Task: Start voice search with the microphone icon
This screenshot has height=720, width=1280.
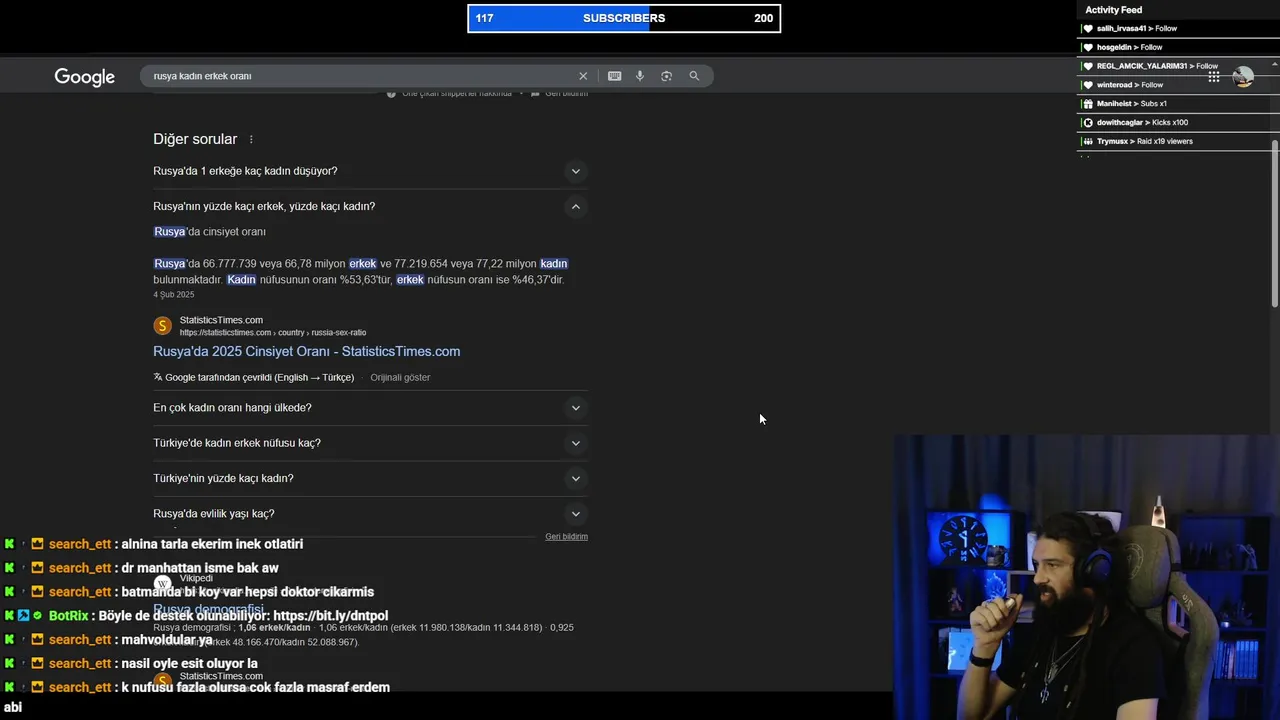Action: click(x=640, y=76)
